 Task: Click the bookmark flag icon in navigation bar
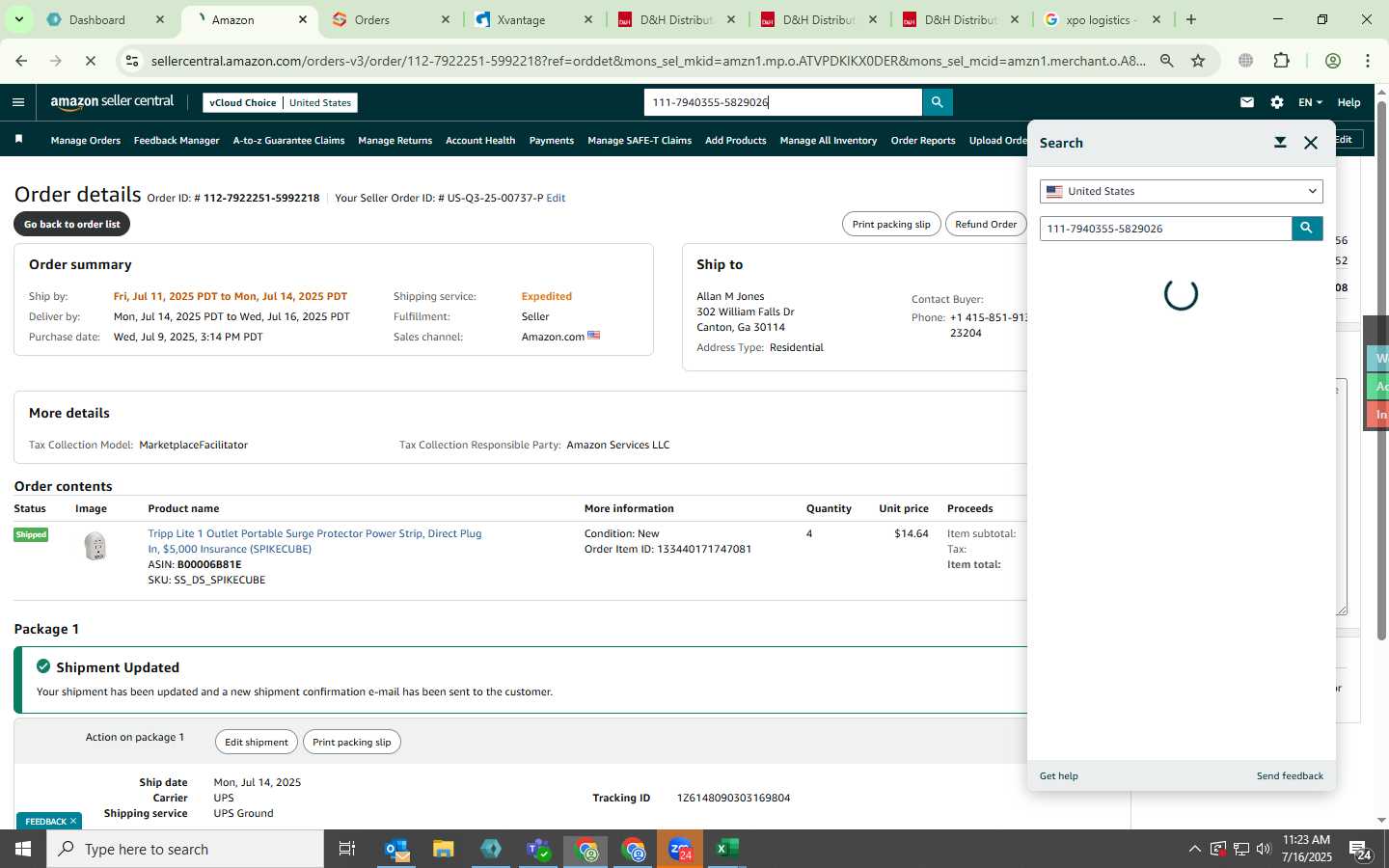coord(18,140)
